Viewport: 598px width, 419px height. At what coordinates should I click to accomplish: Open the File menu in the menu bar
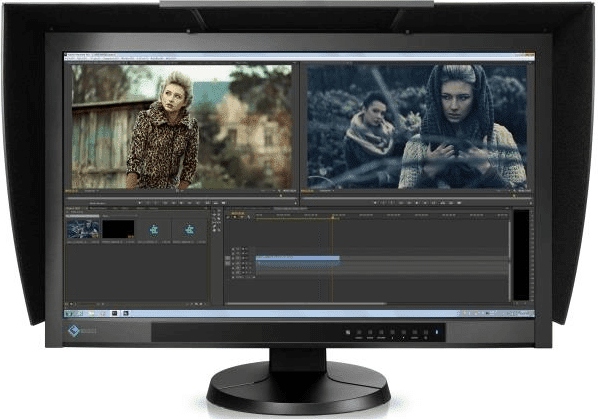click(x=69, y=58)
